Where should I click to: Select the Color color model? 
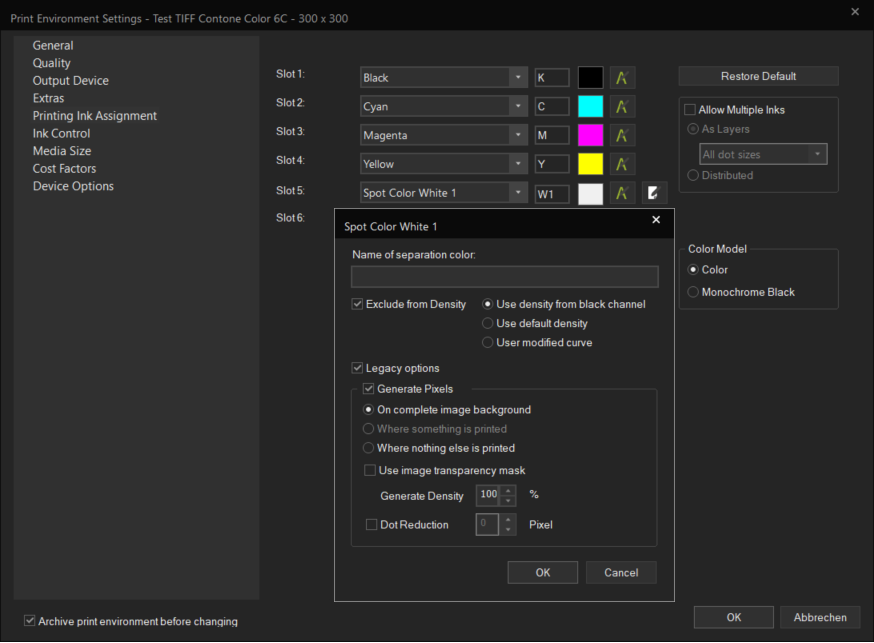[x=693, y=270]
